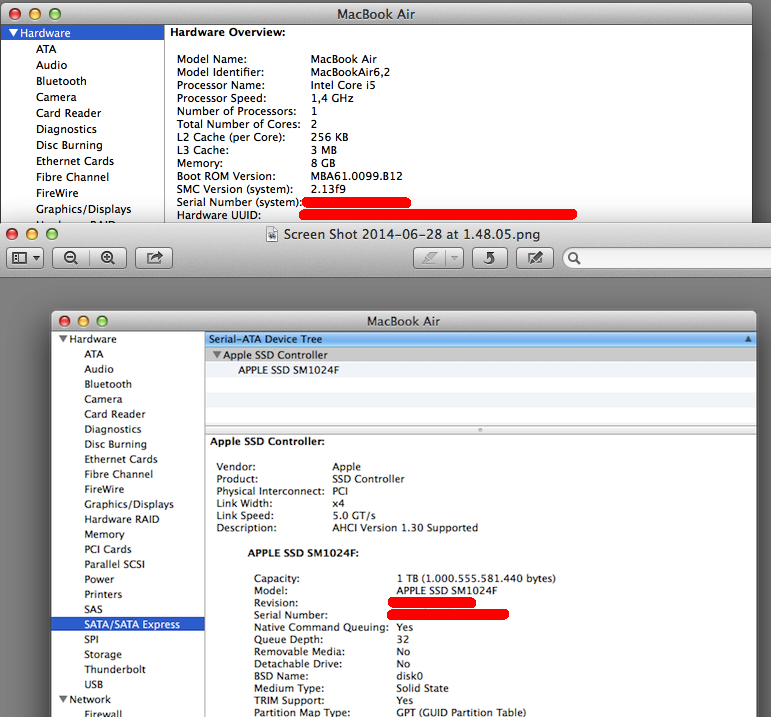
Task: Select USB in the lower sidebar
Action: pos(93,685)
